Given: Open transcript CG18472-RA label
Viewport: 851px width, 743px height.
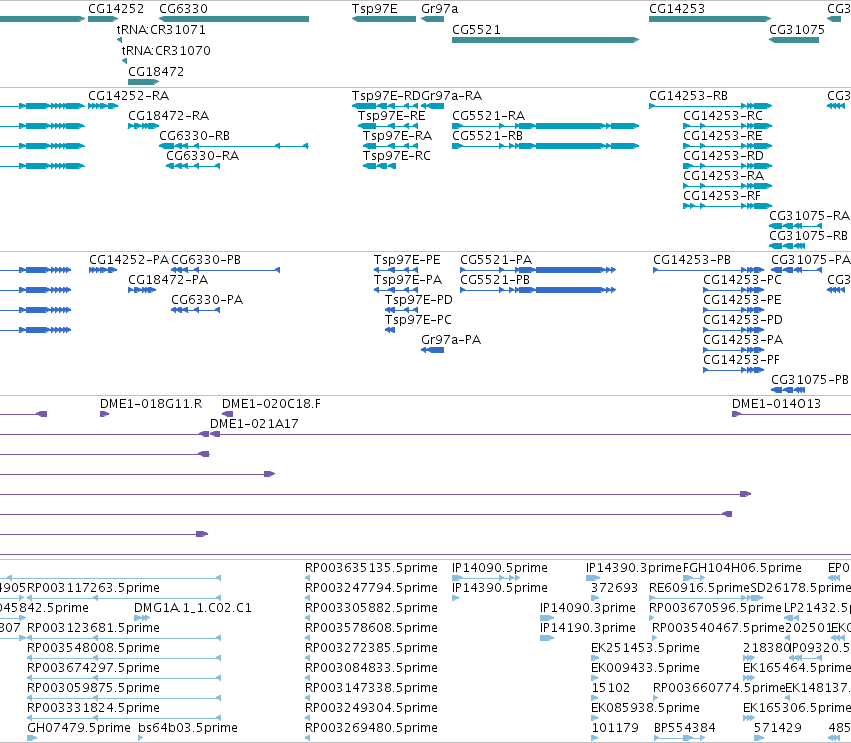Looking at the screenshot, I should (168, 116).
